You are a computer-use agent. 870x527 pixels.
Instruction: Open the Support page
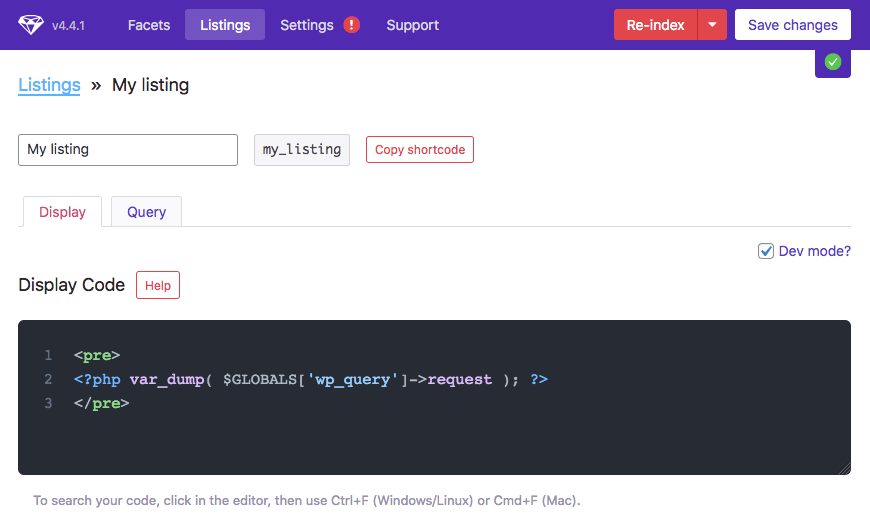click(x=412, y=25)
